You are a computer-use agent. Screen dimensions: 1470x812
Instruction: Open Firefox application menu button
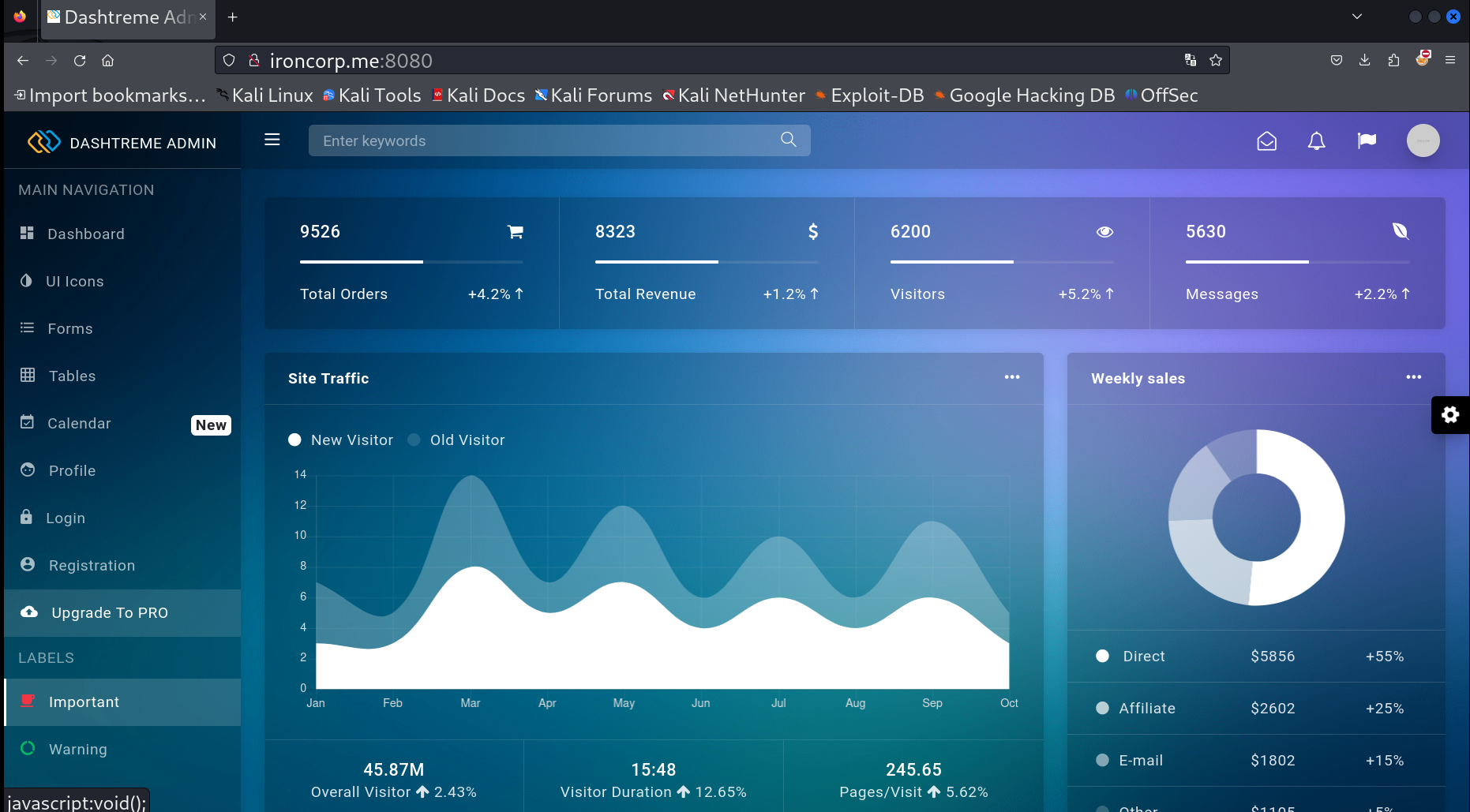click(1450, 60)
